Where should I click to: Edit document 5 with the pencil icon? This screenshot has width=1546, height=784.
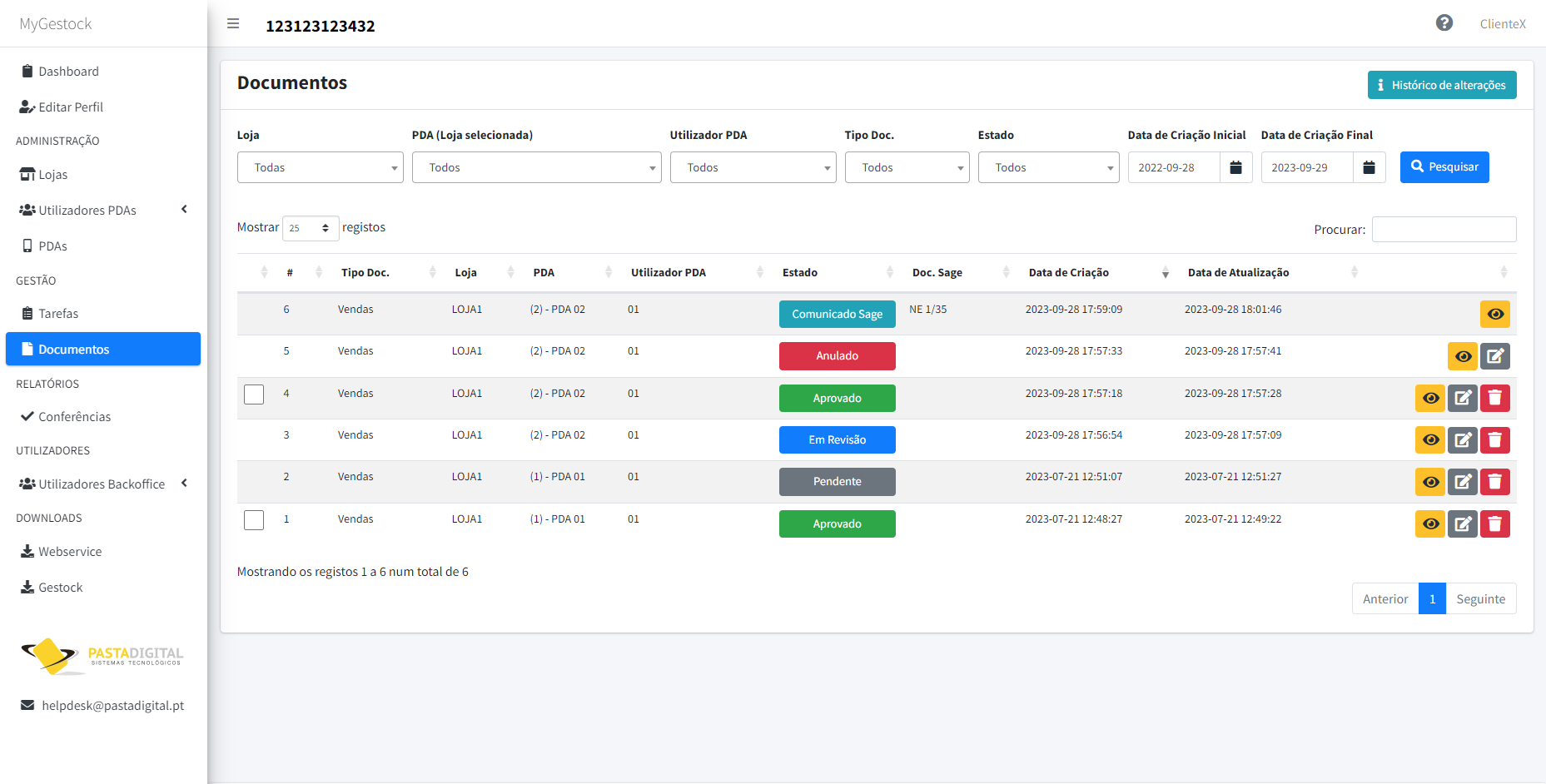(1495, 356)
